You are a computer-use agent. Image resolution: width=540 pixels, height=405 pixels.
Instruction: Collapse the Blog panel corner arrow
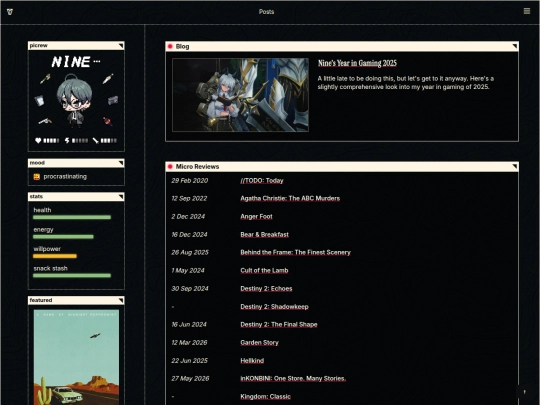point(515,46)
